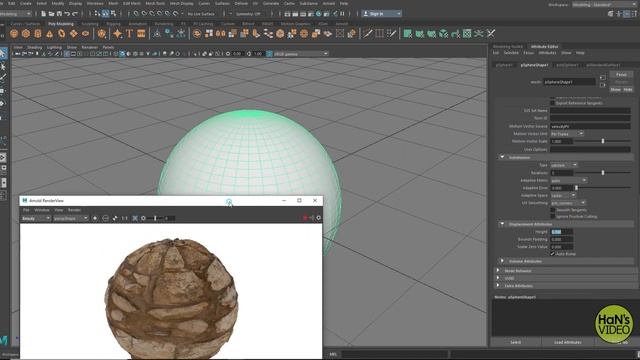Stop the render in Arnold RenderView
The height and width of the screenshot is (360, 640).
305,218
